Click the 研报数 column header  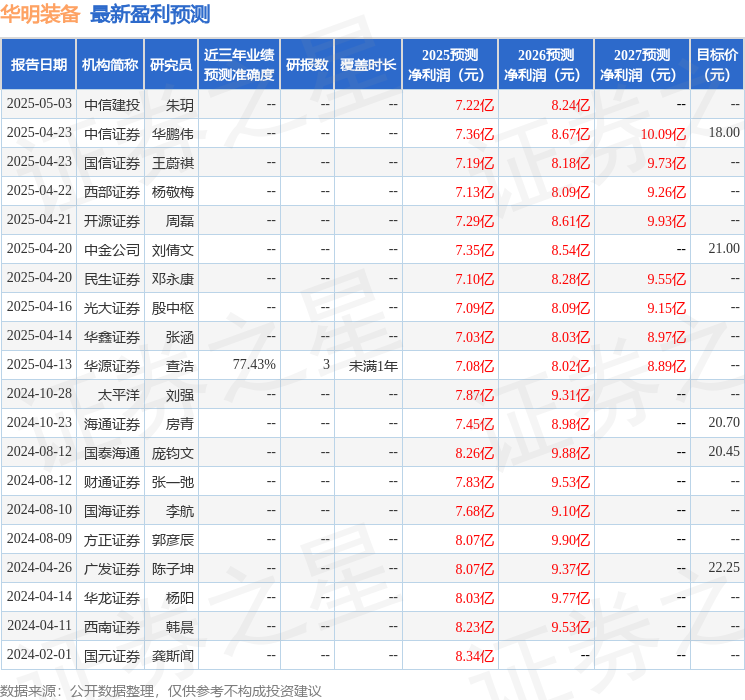coord(307,65)
